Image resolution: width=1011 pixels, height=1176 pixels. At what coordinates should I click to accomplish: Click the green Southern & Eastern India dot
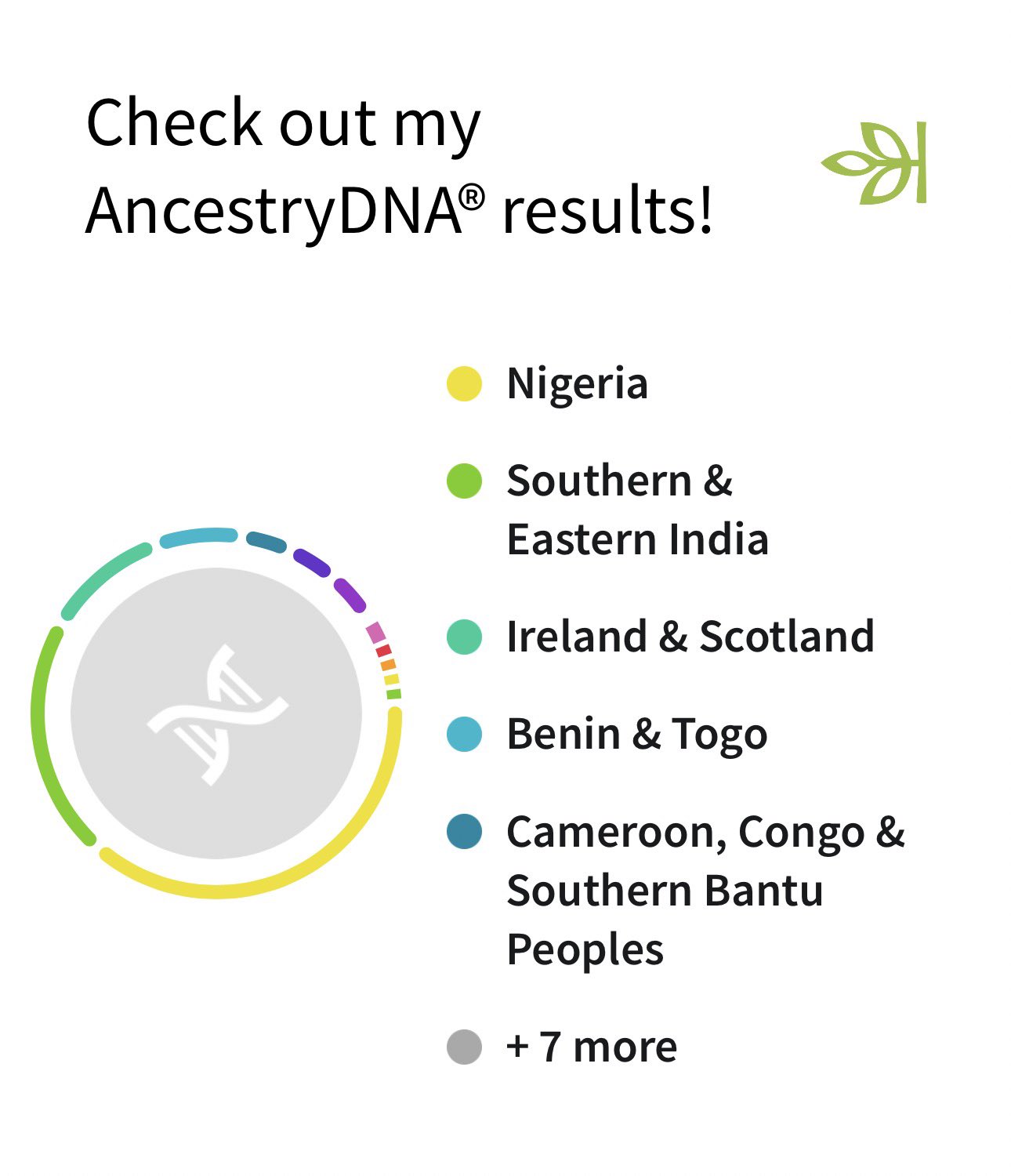(x=464, y=481)
